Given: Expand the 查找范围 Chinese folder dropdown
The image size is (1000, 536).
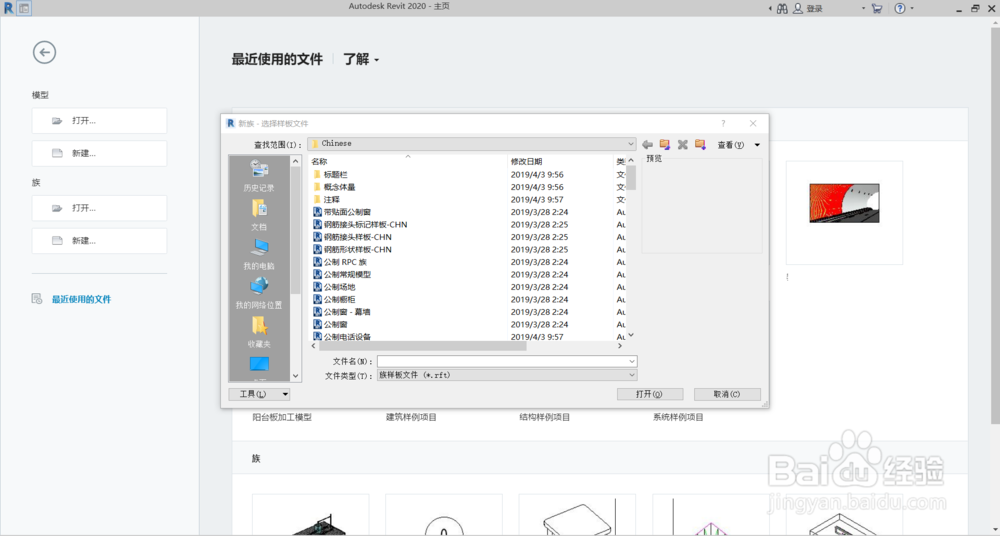Looking at the screenshot, I should (x=631, y=144).
